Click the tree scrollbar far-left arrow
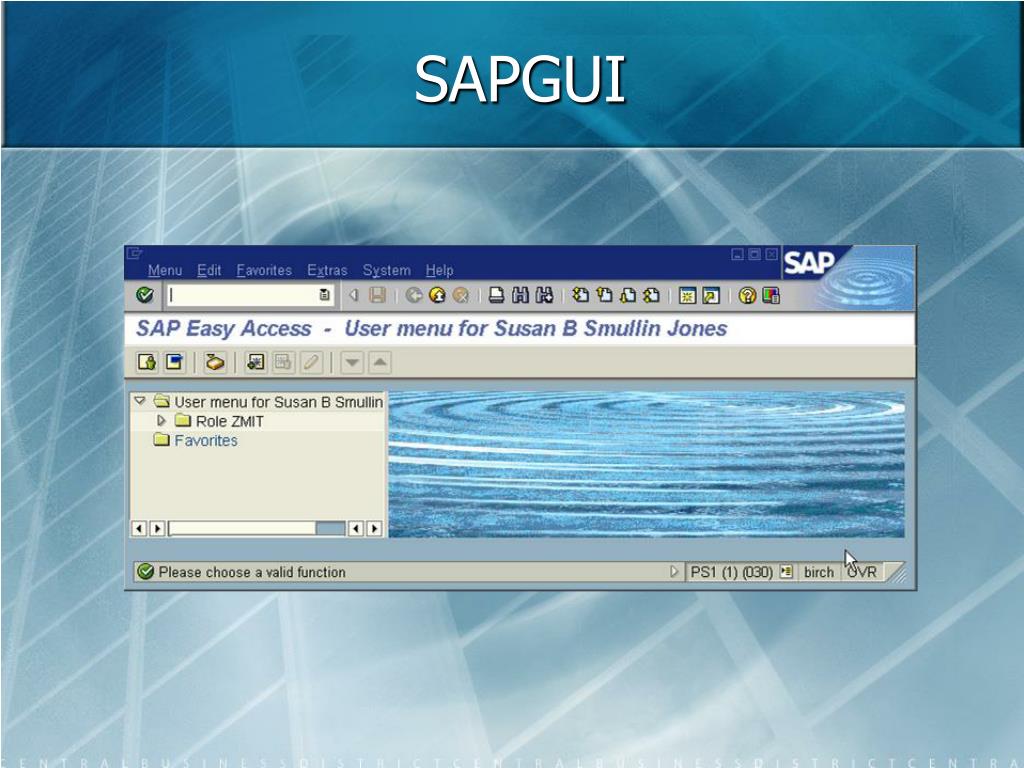Viewport: 1024px width, 768px height. pos(139,528)
